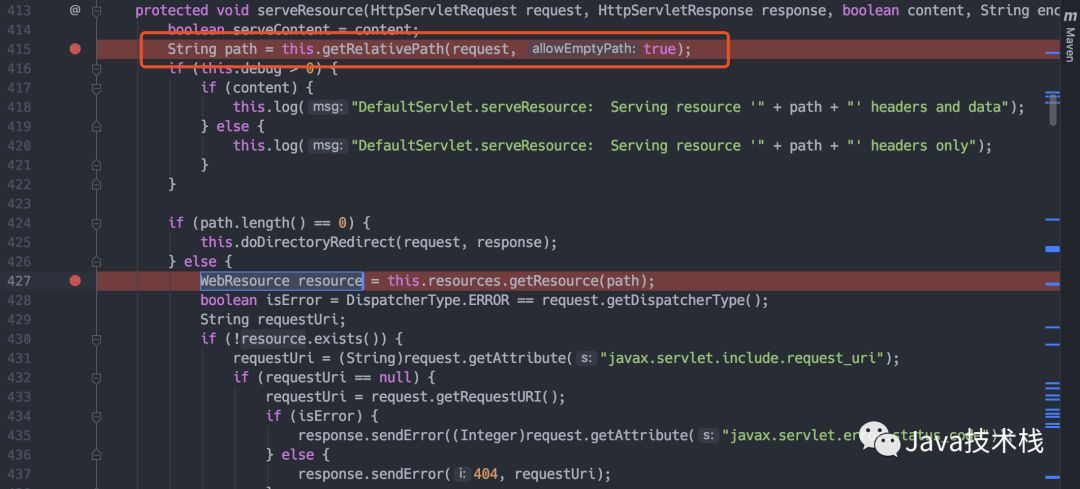Viewport: 1080px width, 489px height.
Task: Collapse the requestUri null check on line 432
Action: tap(97, 377)
